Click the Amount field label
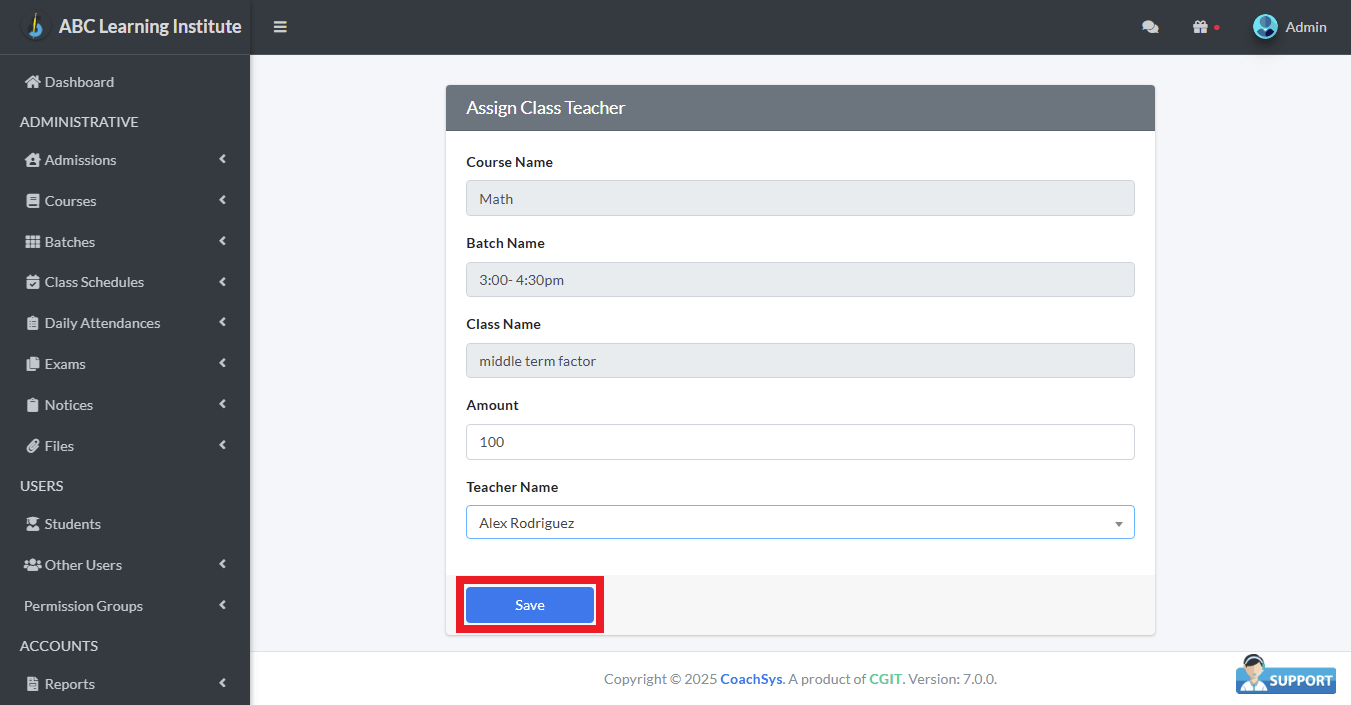The width and height of the screenshot is (1351, 705). click(x=492, y=405)
